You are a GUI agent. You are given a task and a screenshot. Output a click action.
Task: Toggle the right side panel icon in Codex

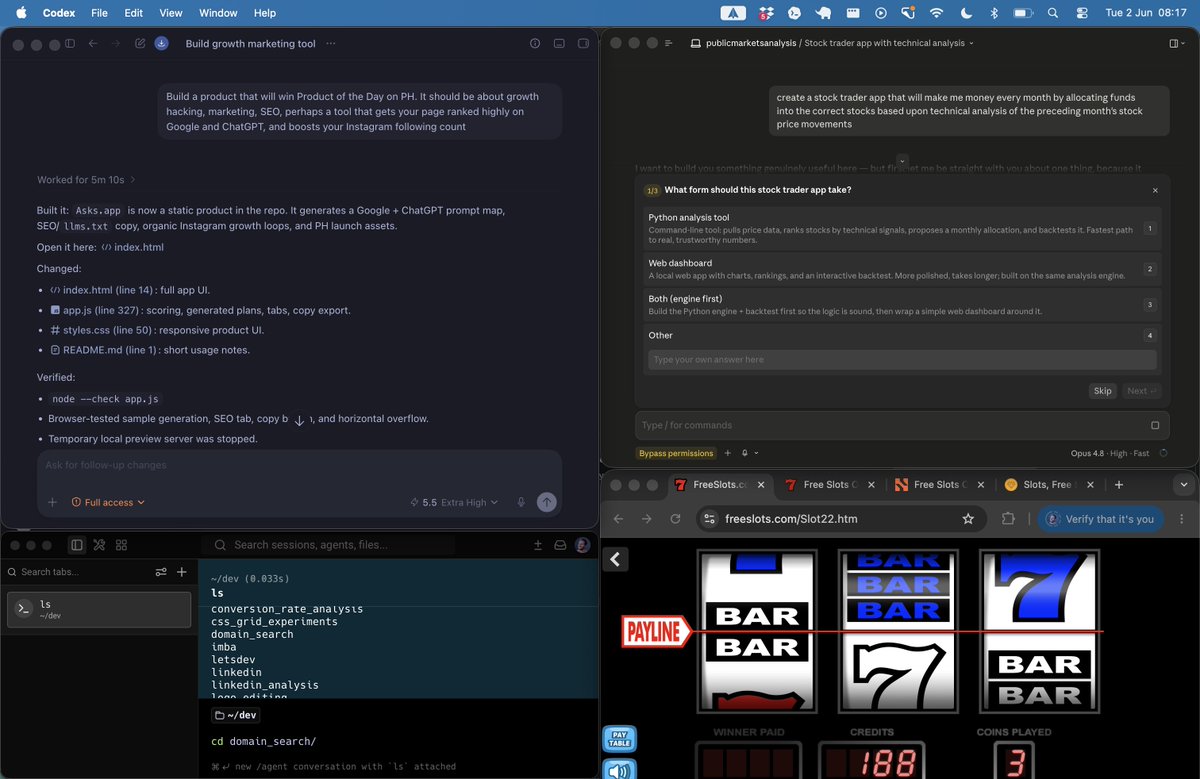click(x=583, y=44)
